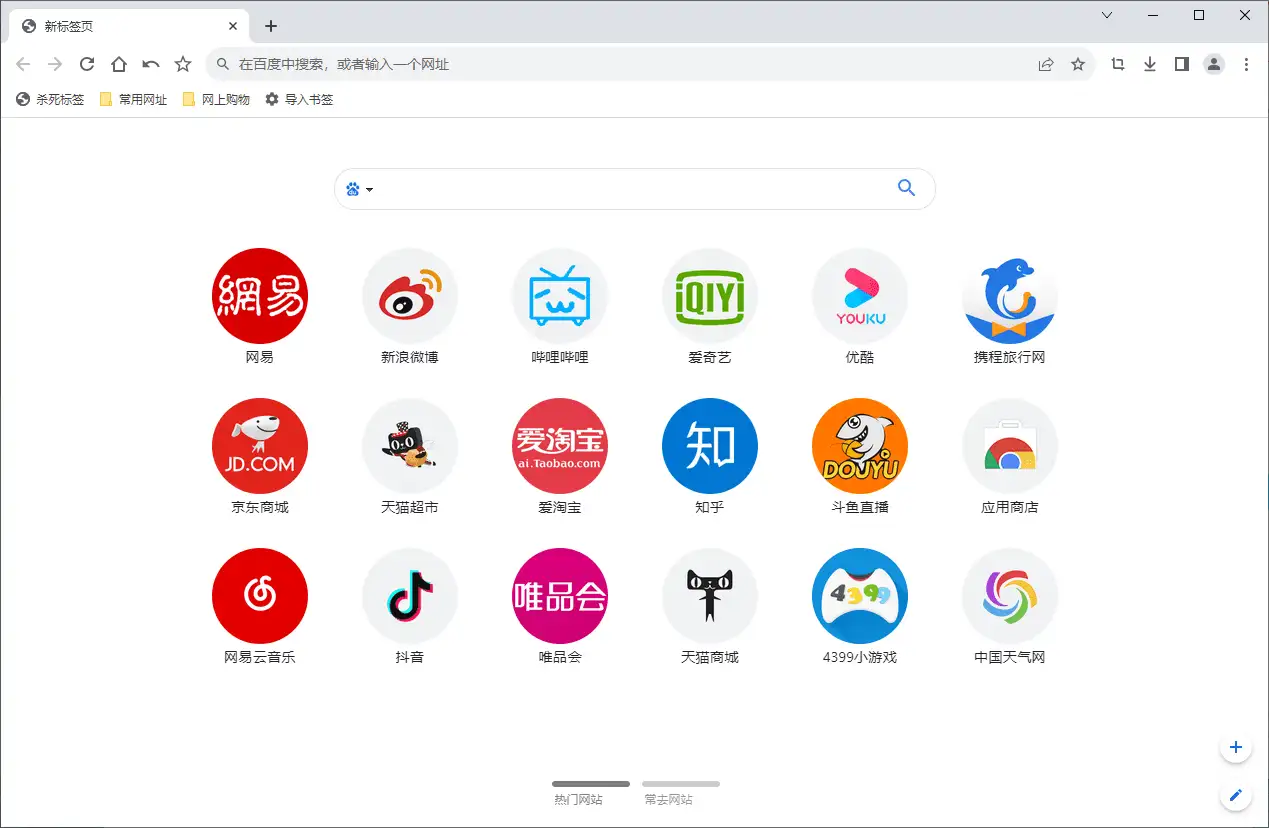This screenshot has height=828, width=1269.
Task: Open the Bilibili site shortcut
Action: 560,296
